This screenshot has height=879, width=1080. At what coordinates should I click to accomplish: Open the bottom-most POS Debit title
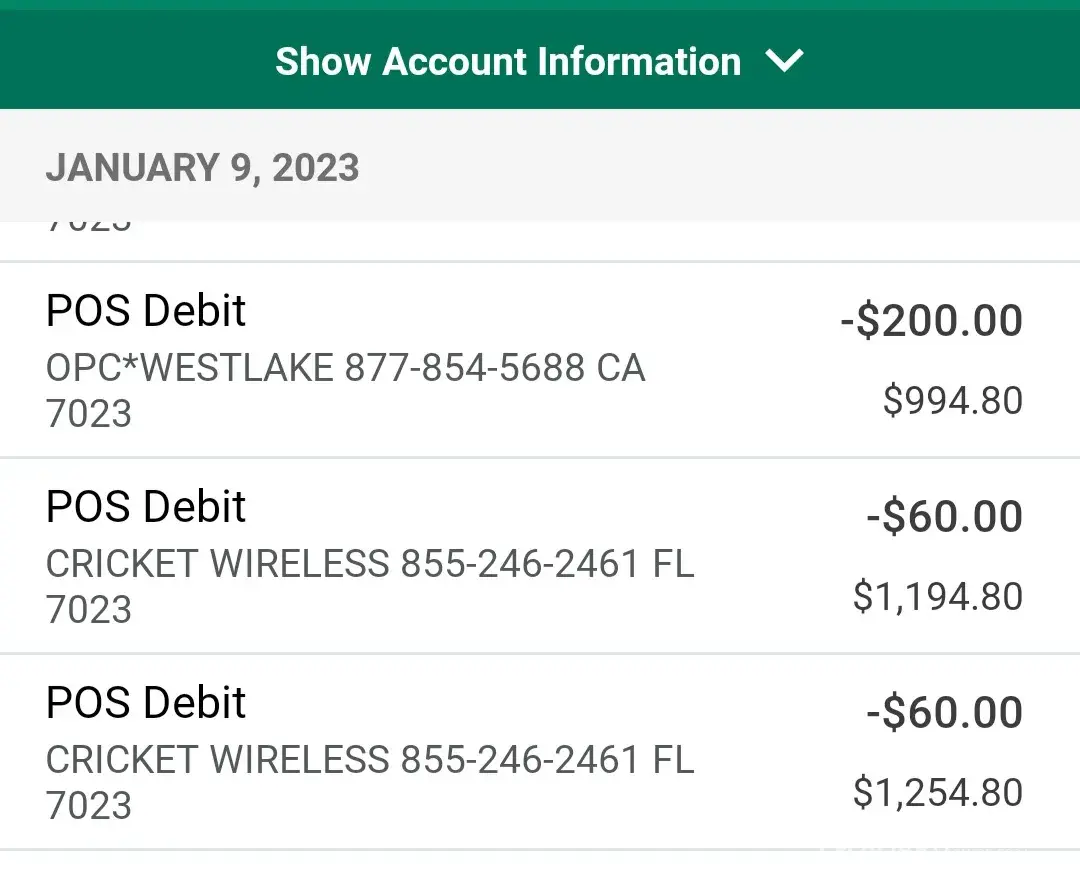pos(146,703)
